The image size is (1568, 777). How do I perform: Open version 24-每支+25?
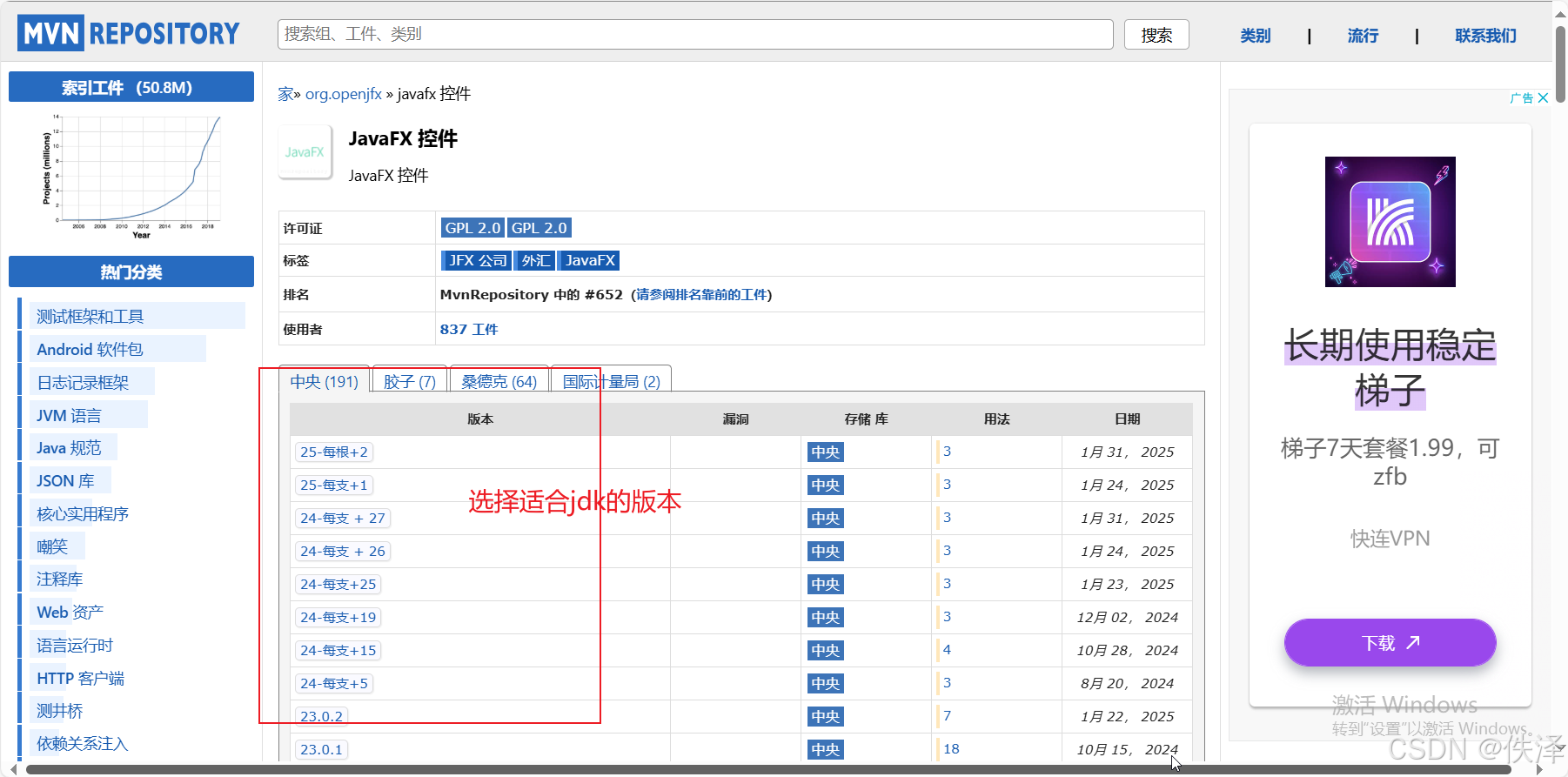(x=338, y=584)
